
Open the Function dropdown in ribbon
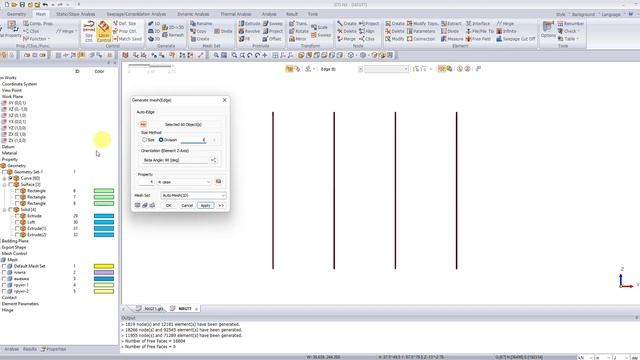tap(37, 39)
